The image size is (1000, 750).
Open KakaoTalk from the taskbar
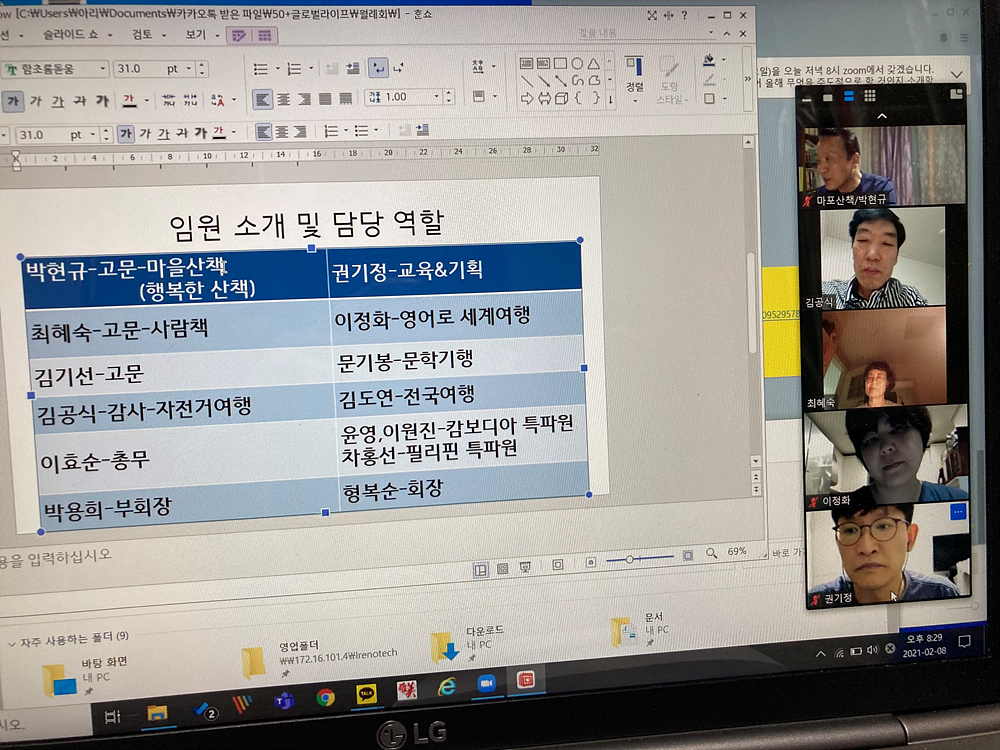[366, 693]
